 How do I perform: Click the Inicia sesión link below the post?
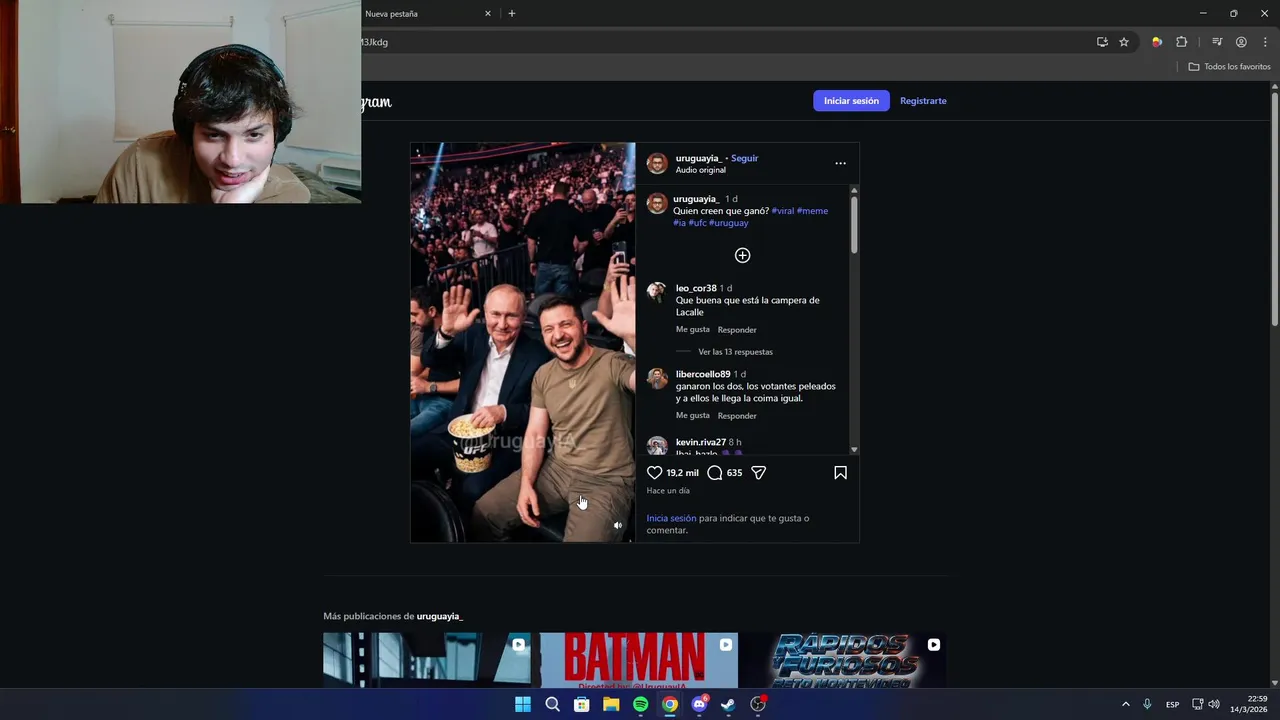click(671, 518)
